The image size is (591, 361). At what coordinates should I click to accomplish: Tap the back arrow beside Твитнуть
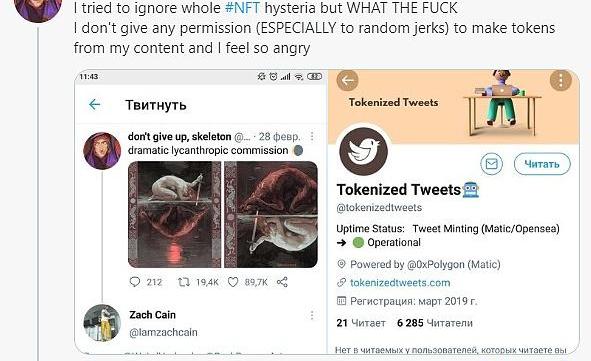95,104
